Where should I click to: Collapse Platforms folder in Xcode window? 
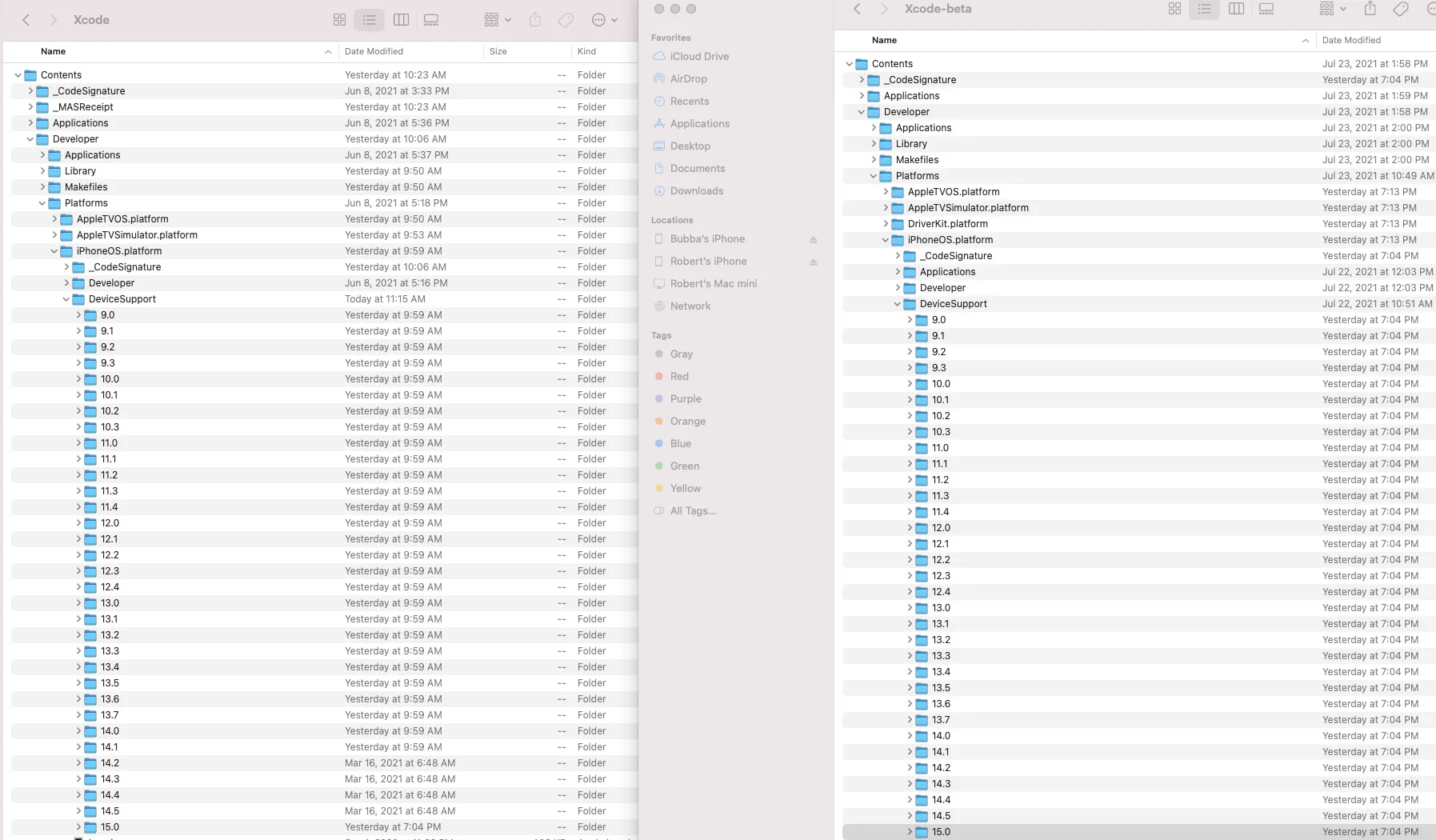point(42,203)
